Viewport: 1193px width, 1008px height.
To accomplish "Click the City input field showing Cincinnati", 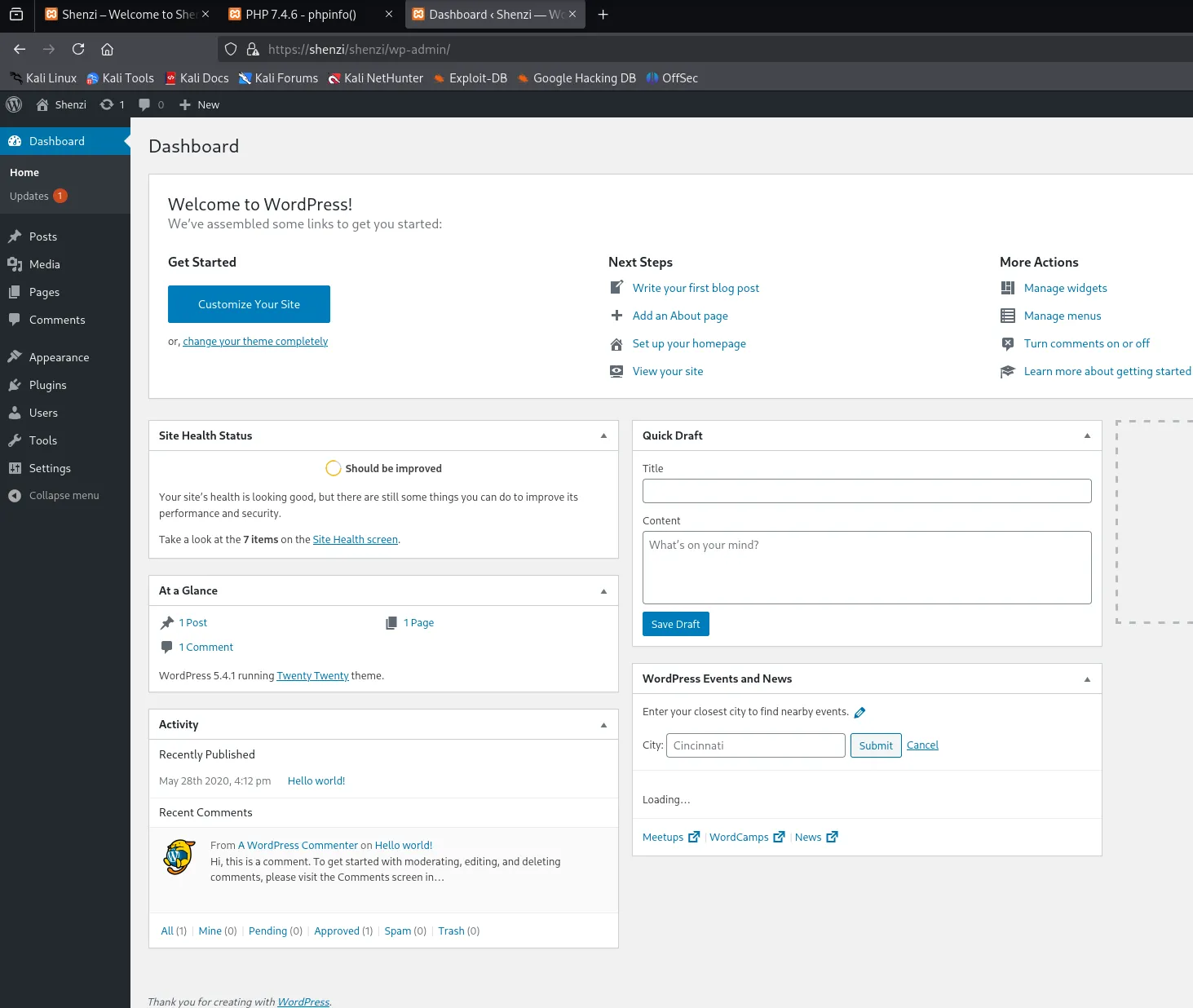I will tap(755, 745).
